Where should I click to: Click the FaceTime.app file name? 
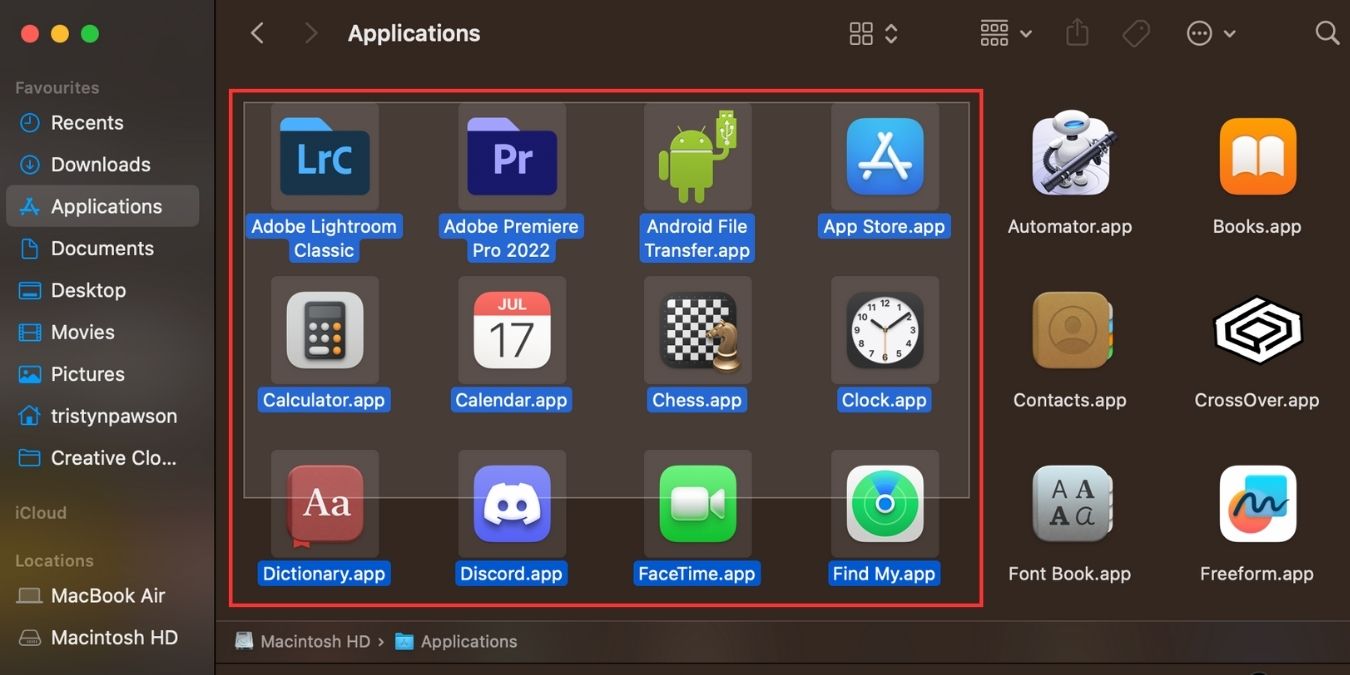(x=697, y=574)
